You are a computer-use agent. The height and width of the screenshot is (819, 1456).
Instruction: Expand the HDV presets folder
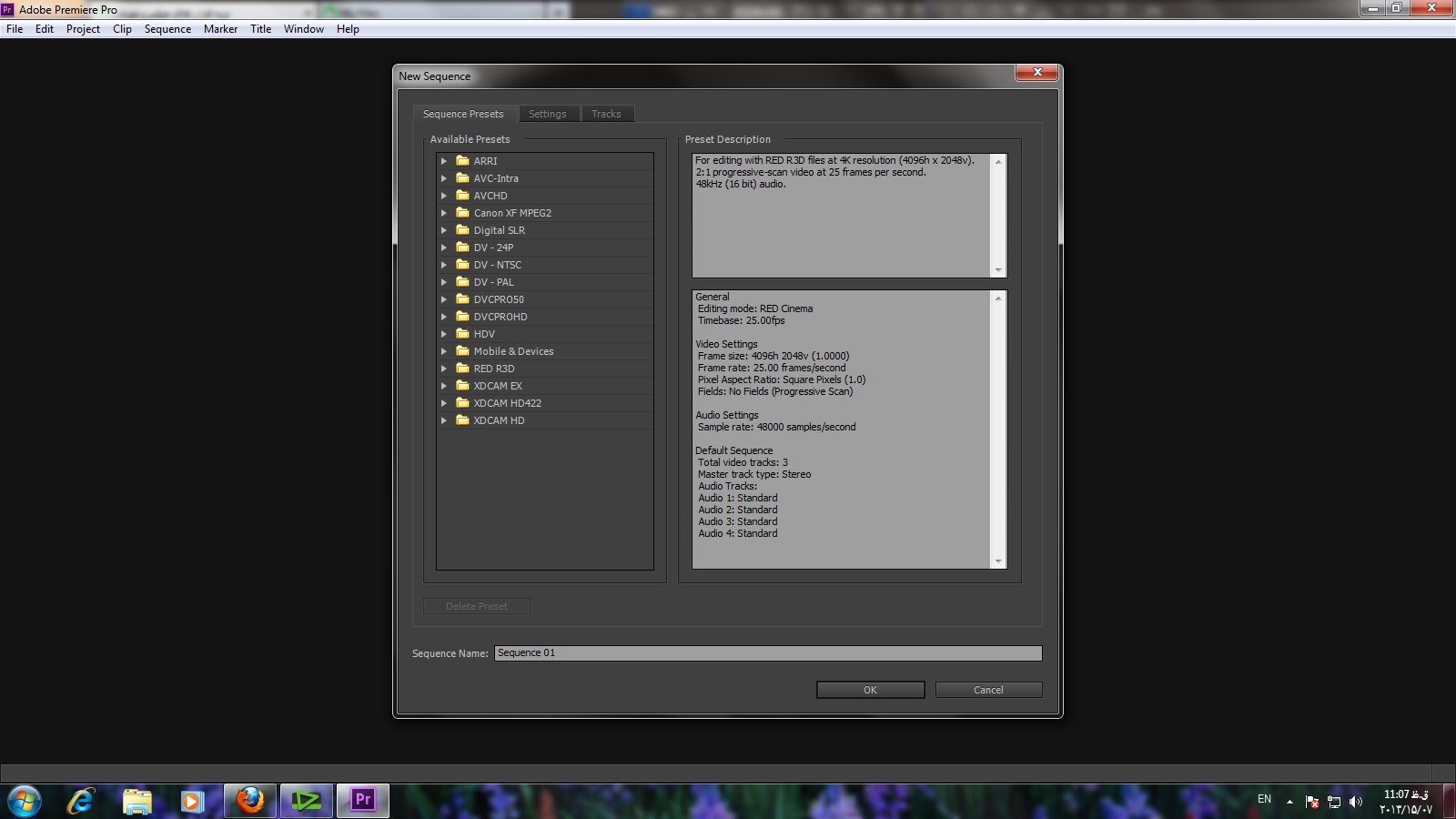click(x=444, y=334)
